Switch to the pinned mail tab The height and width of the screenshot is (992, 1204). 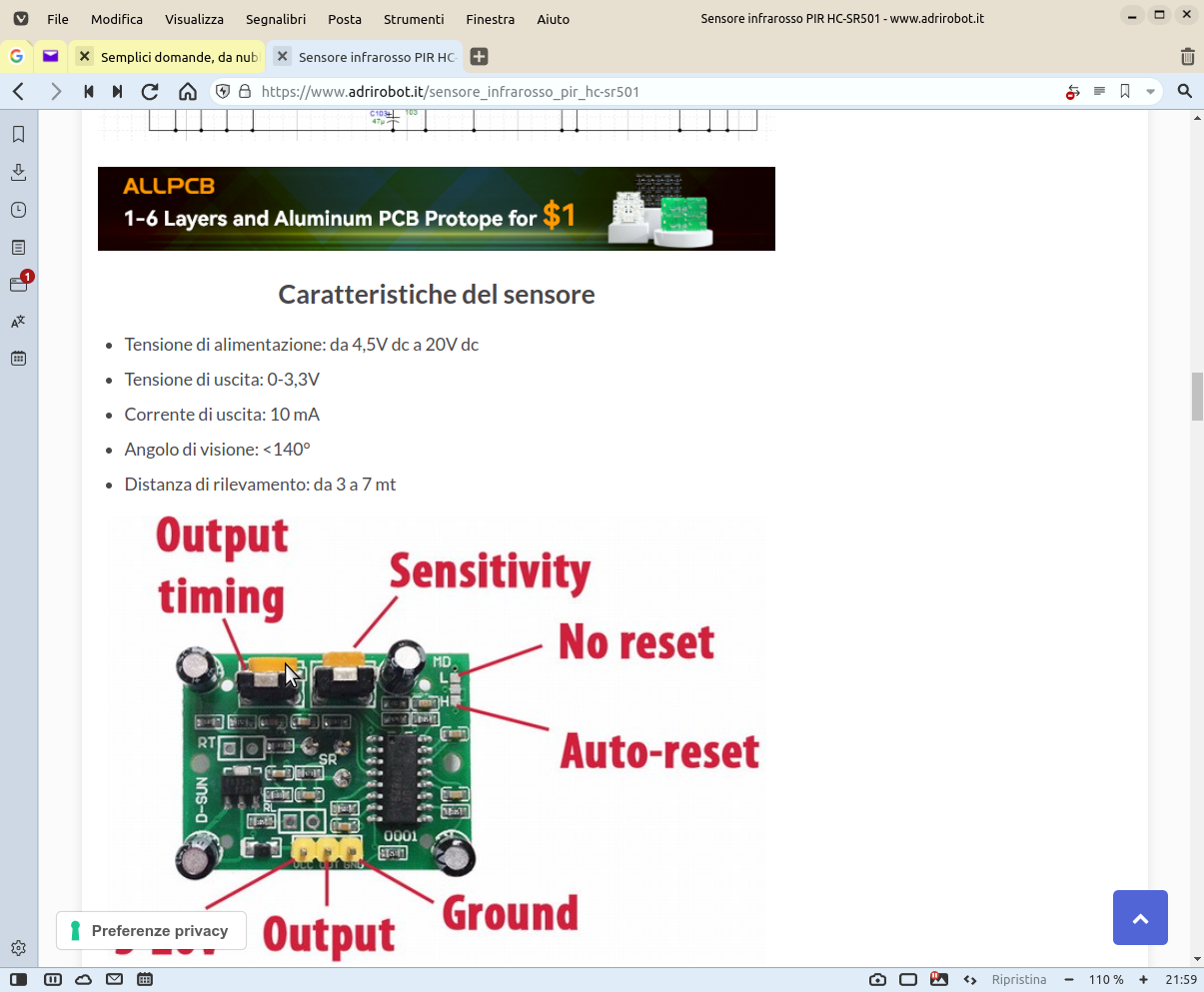pyautogui.click(x=50, y=56)
